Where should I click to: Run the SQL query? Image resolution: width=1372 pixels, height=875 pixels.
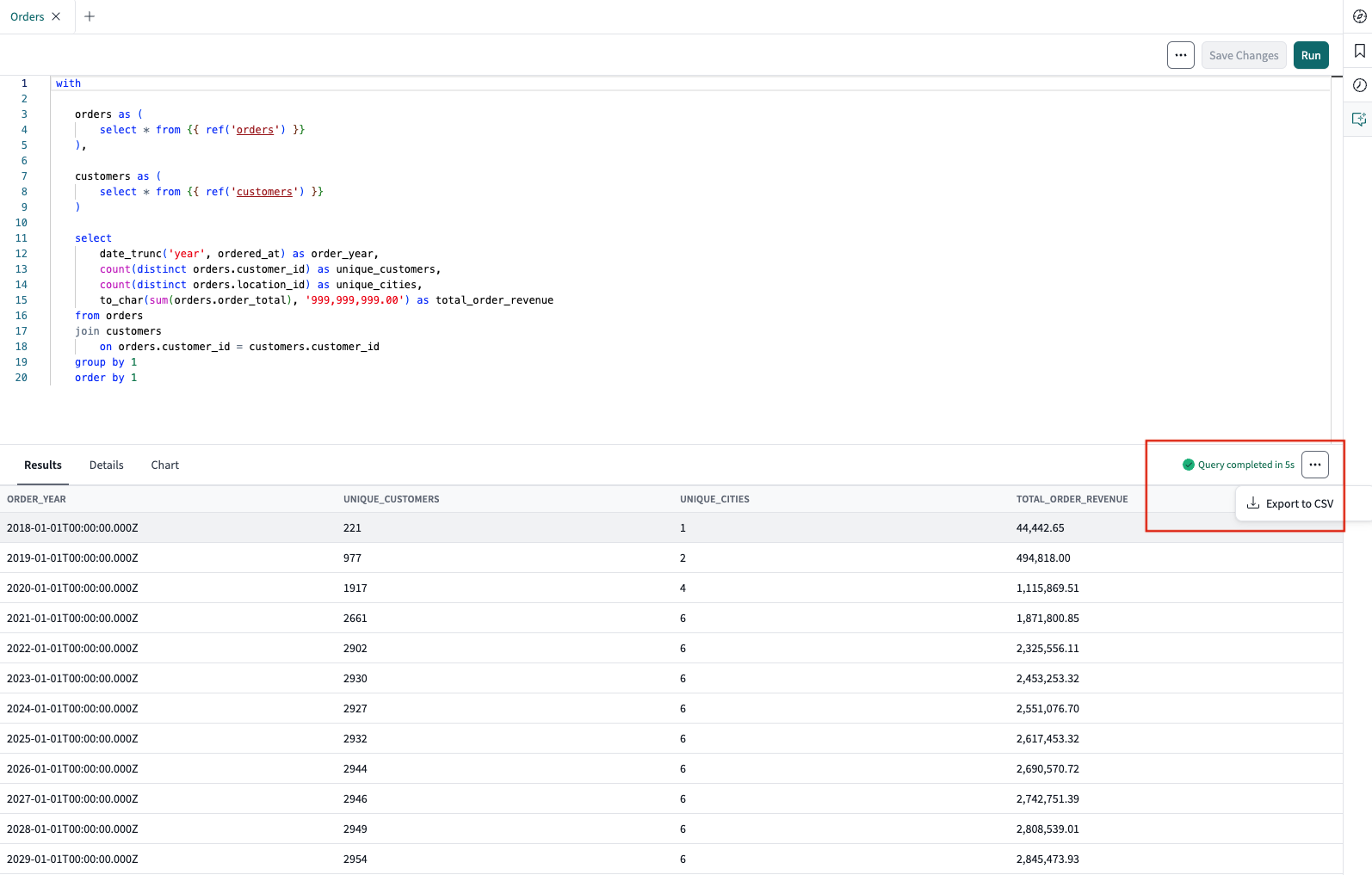point(1310,55)
